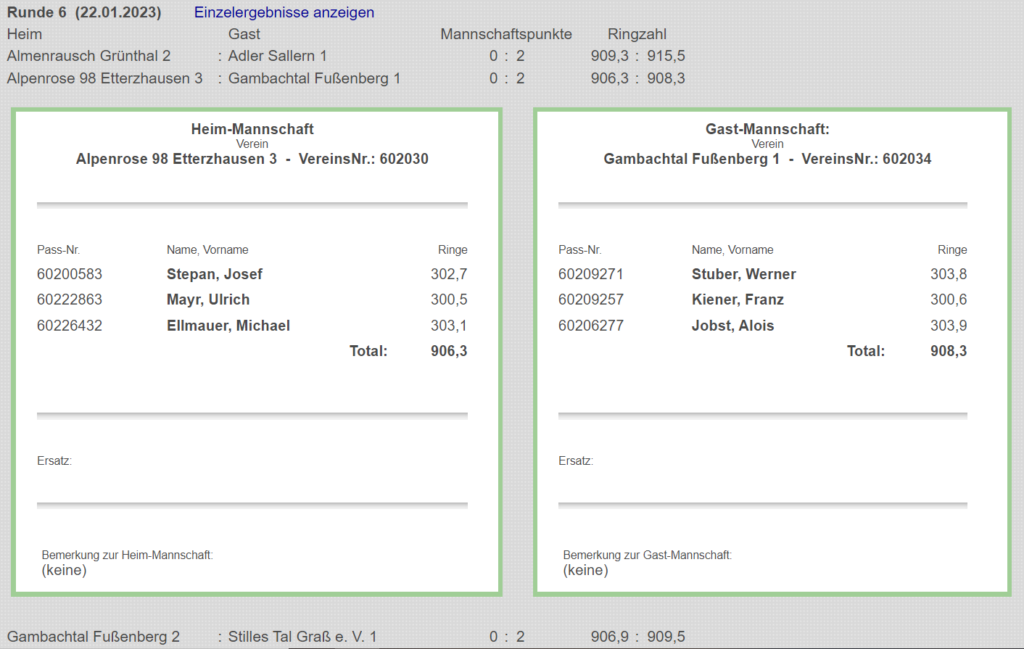Click the 'Gast-Mannschaft:' panel heading
This screenshot has height=649, width=1024.
pos(767,129)
